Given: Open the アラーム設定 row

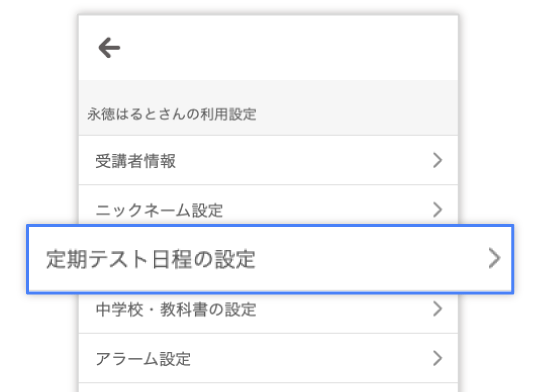Looking at the screenshot, I should tap(268, 358).
